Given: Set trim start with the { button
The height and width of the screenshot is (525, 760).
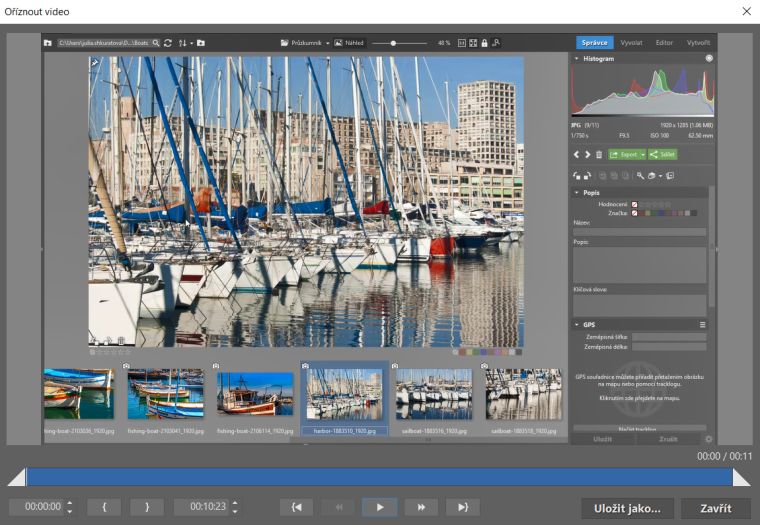Looking at the screenshot, I should pos(104,508).
